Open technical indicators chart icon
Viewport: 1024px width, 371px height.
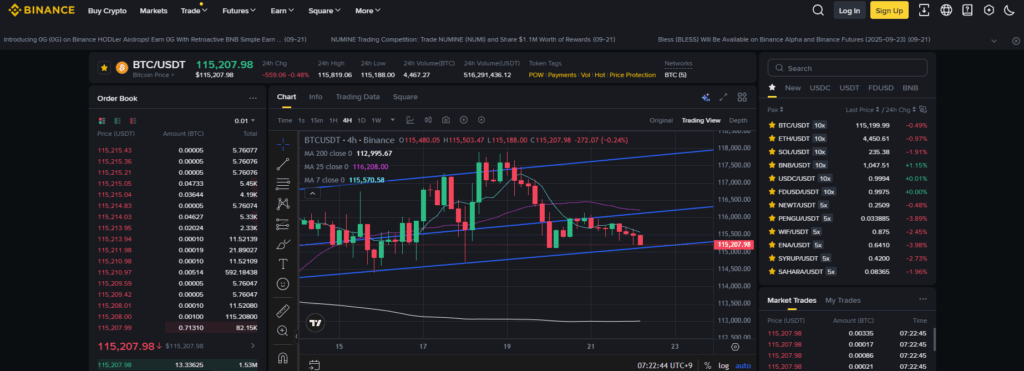410,120
